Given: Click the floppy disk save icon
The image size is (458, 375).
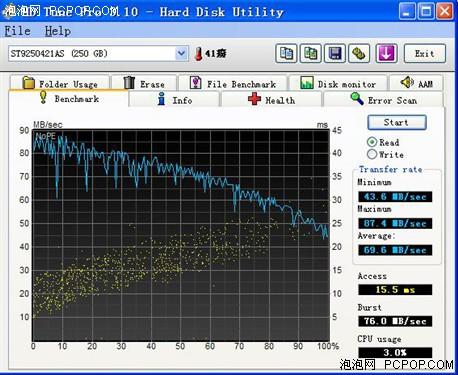Looking at the screenshot, I should click(x=335, y=53).
